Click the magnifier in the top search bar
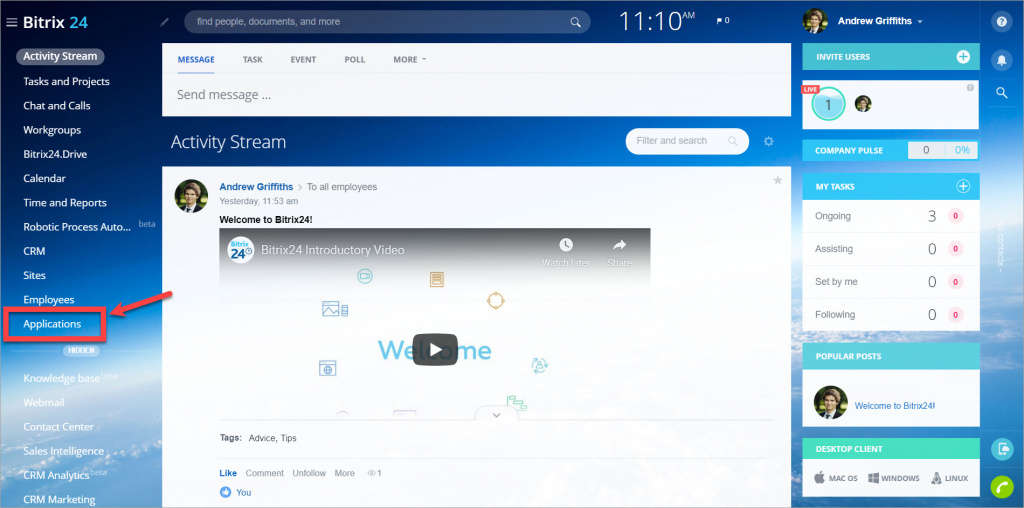The image size is (1024, 508). coord(575,22)
